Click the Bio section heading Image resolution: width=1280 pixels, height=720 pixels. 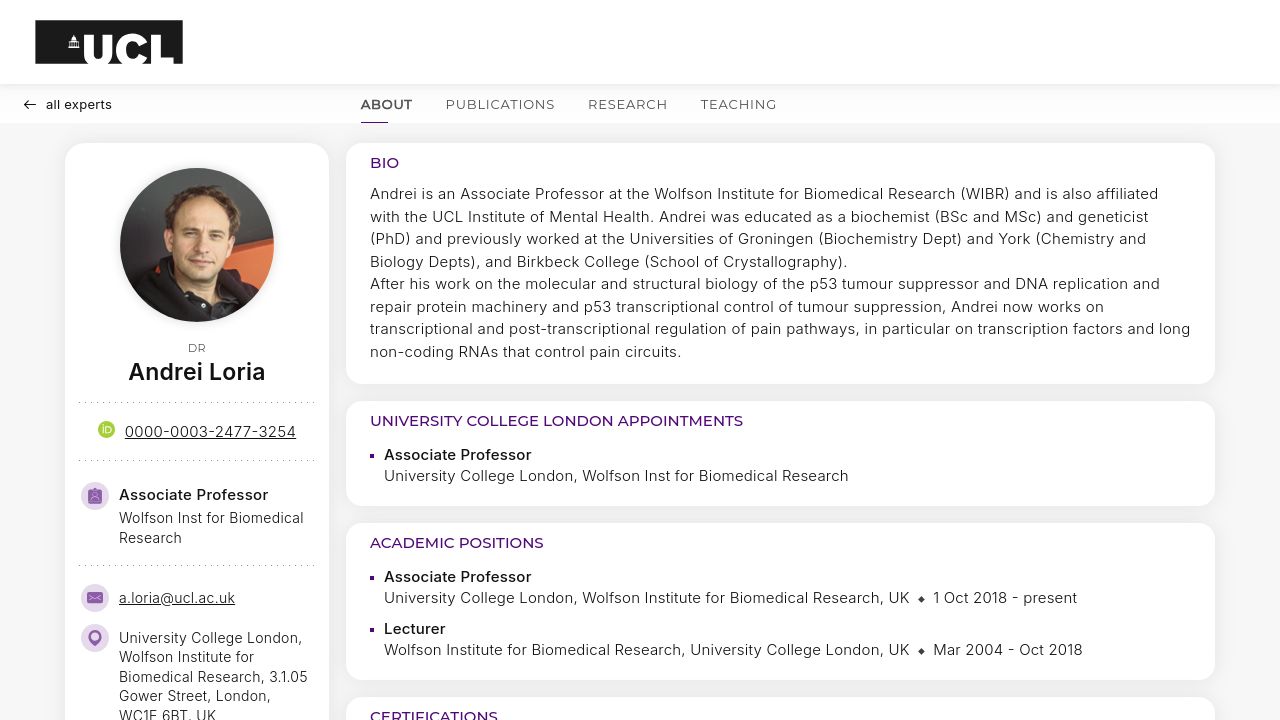coord(384,163)
